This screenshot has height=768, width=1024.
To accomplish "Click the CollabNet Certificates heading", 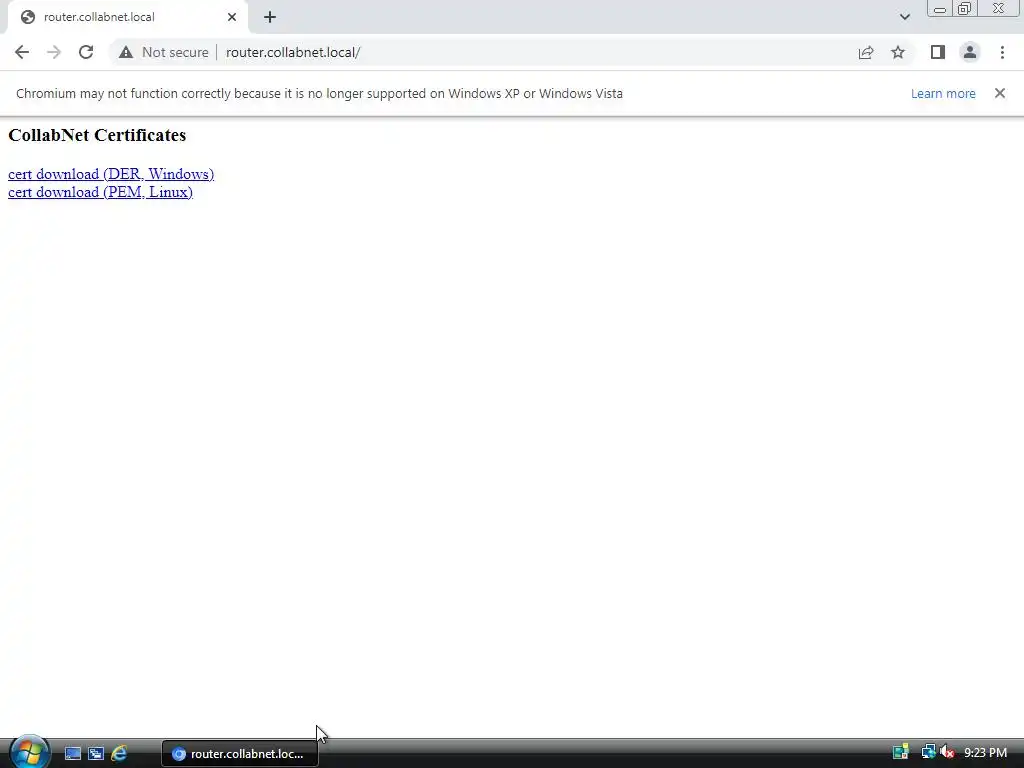I will coord(97,135).
